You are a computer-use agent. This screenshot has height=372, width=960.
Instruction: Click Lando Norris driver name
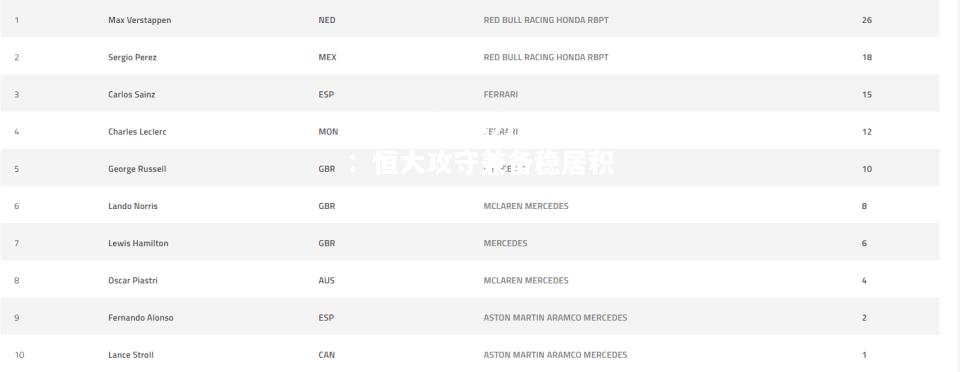(x=133, y=206)
